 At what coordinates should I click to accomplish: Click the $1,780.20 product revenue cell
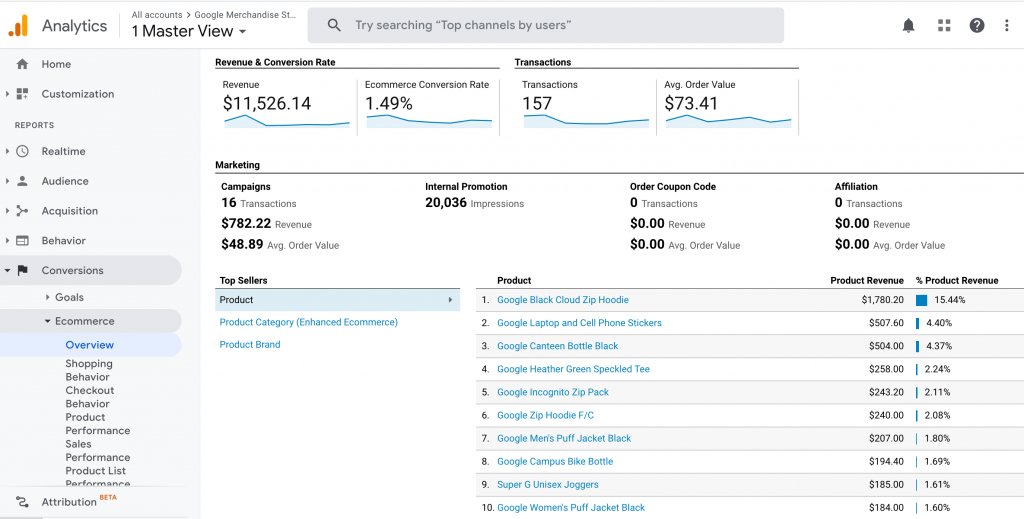882,300
